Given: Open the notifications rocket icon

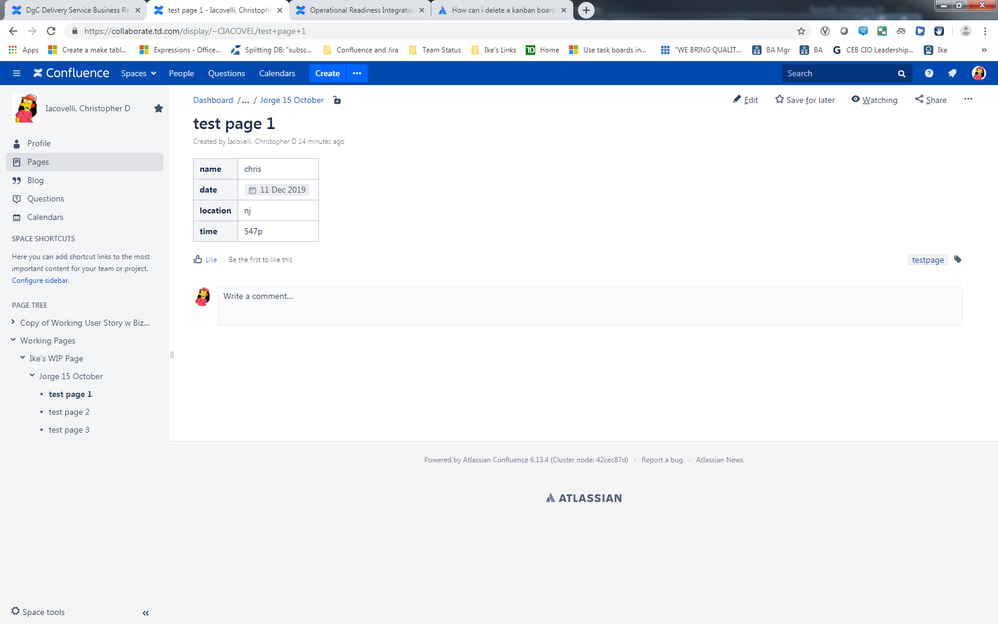Looking at the screenshot, I should (952, 73).
